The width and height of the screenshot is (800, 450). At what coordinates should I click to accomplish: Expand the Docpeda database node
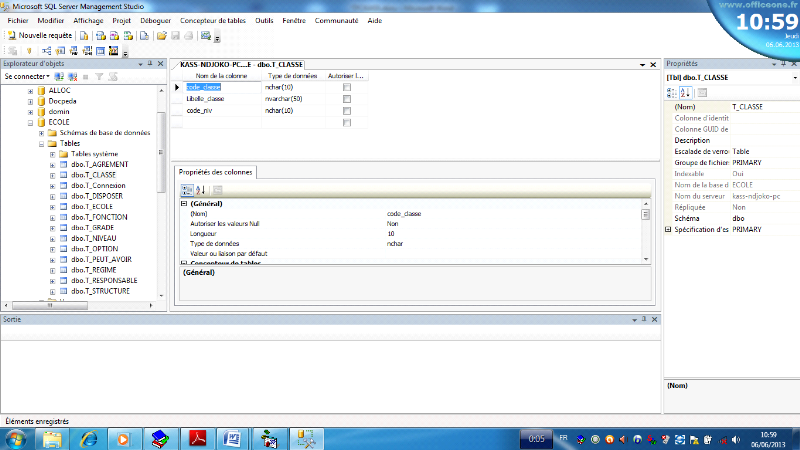(30, 102)
